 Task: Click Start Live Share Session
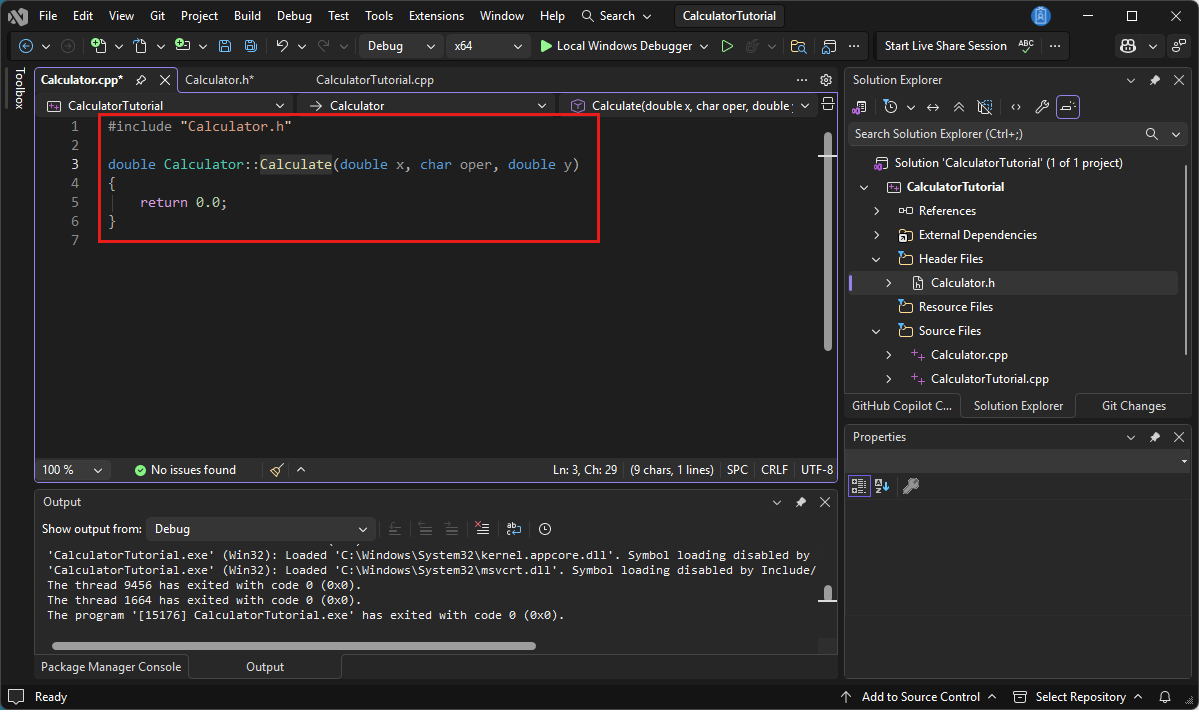pos(945,46)
